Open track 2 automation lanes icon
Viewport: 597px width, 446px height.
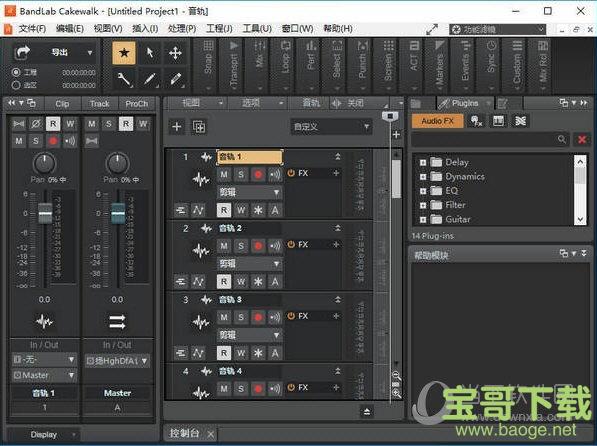point(198,281)
